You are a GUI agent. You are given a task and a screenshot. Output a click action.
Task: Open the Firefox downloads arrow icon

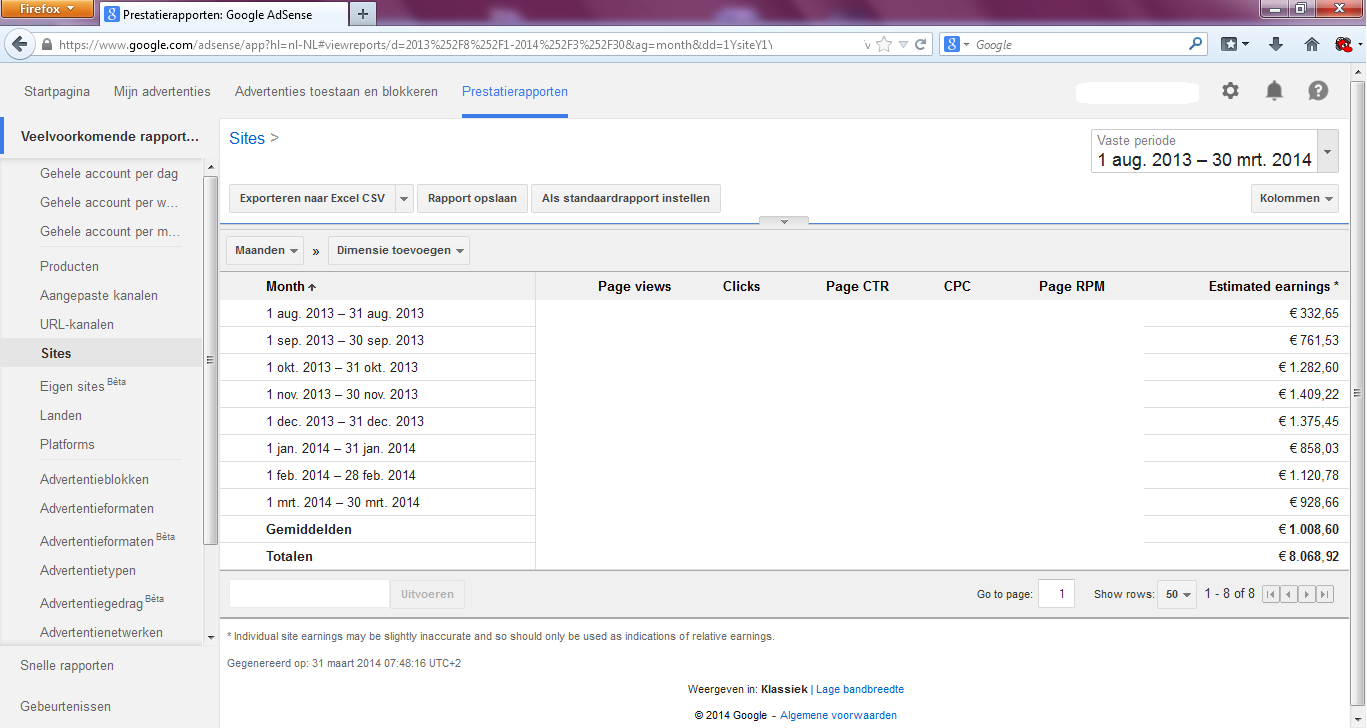click(1276, 44)
